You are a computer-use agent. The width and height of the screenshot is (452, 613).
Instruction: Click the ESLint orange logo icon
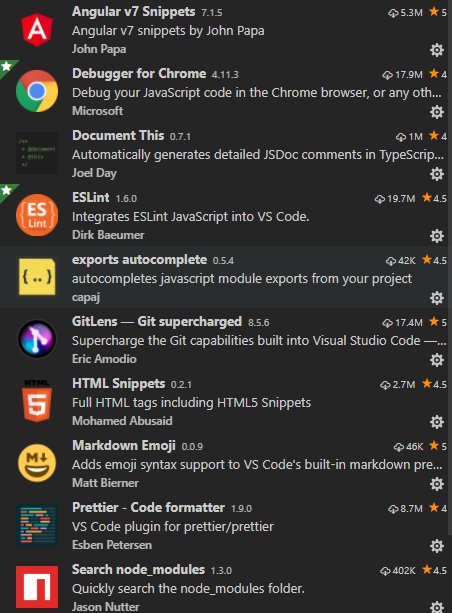(x=37, y=215)
